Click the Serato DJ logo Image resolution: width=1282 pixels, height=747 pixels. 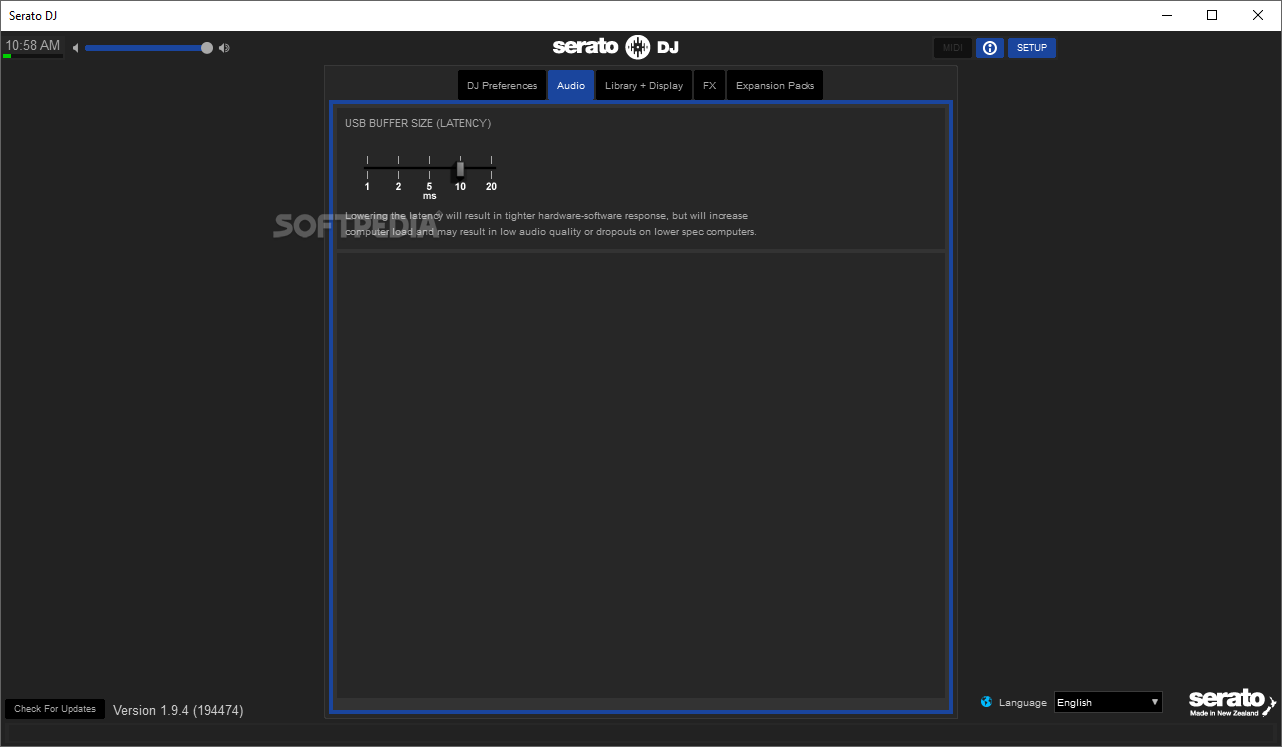(616, 47)
